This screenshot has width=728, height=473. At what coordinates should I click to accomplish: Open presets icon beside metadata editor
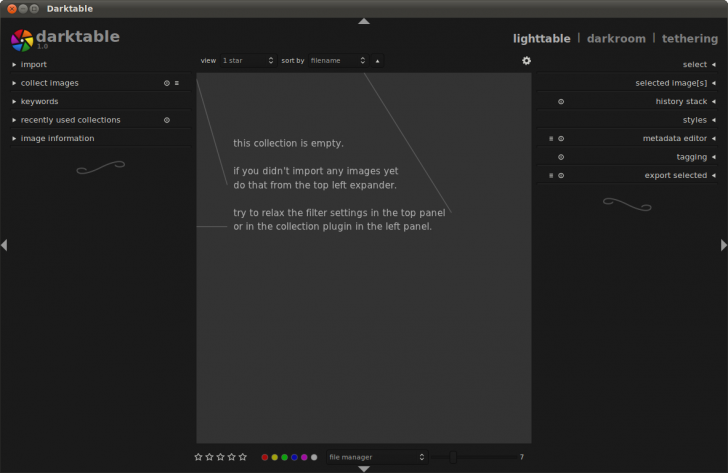551,139
